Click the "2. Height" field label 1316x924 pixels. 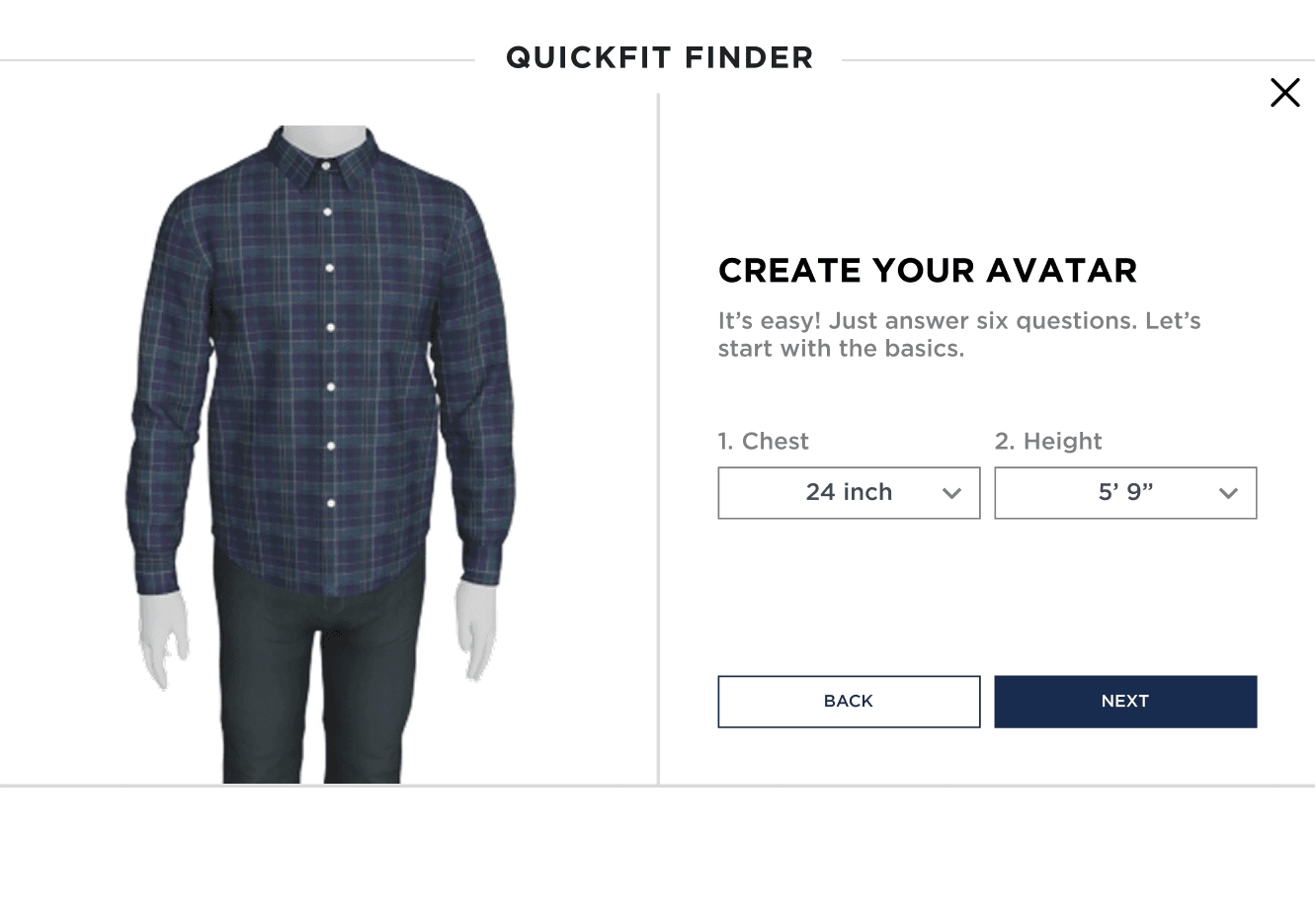[1048, 441]
